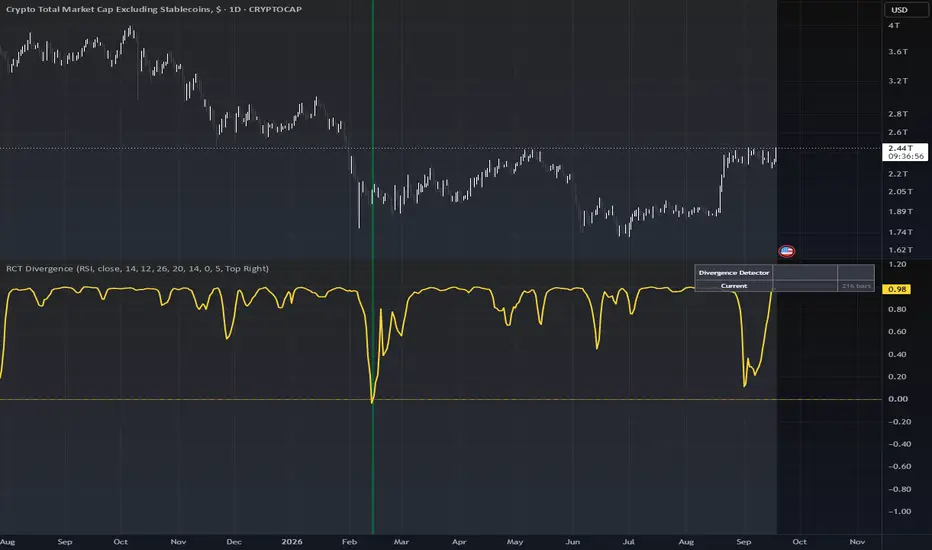Click the Nov label at axis right end

(857, 542)
